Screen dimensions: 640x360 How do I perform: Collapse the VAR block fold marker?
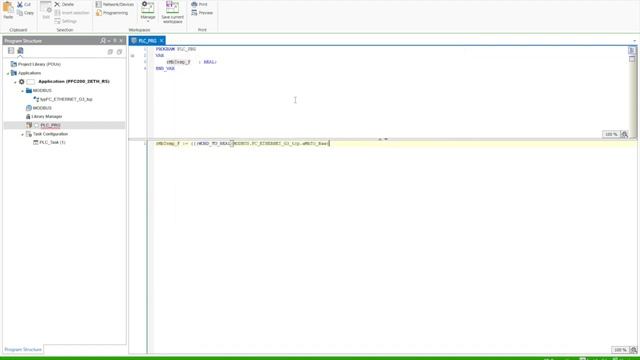click(133, 56)
